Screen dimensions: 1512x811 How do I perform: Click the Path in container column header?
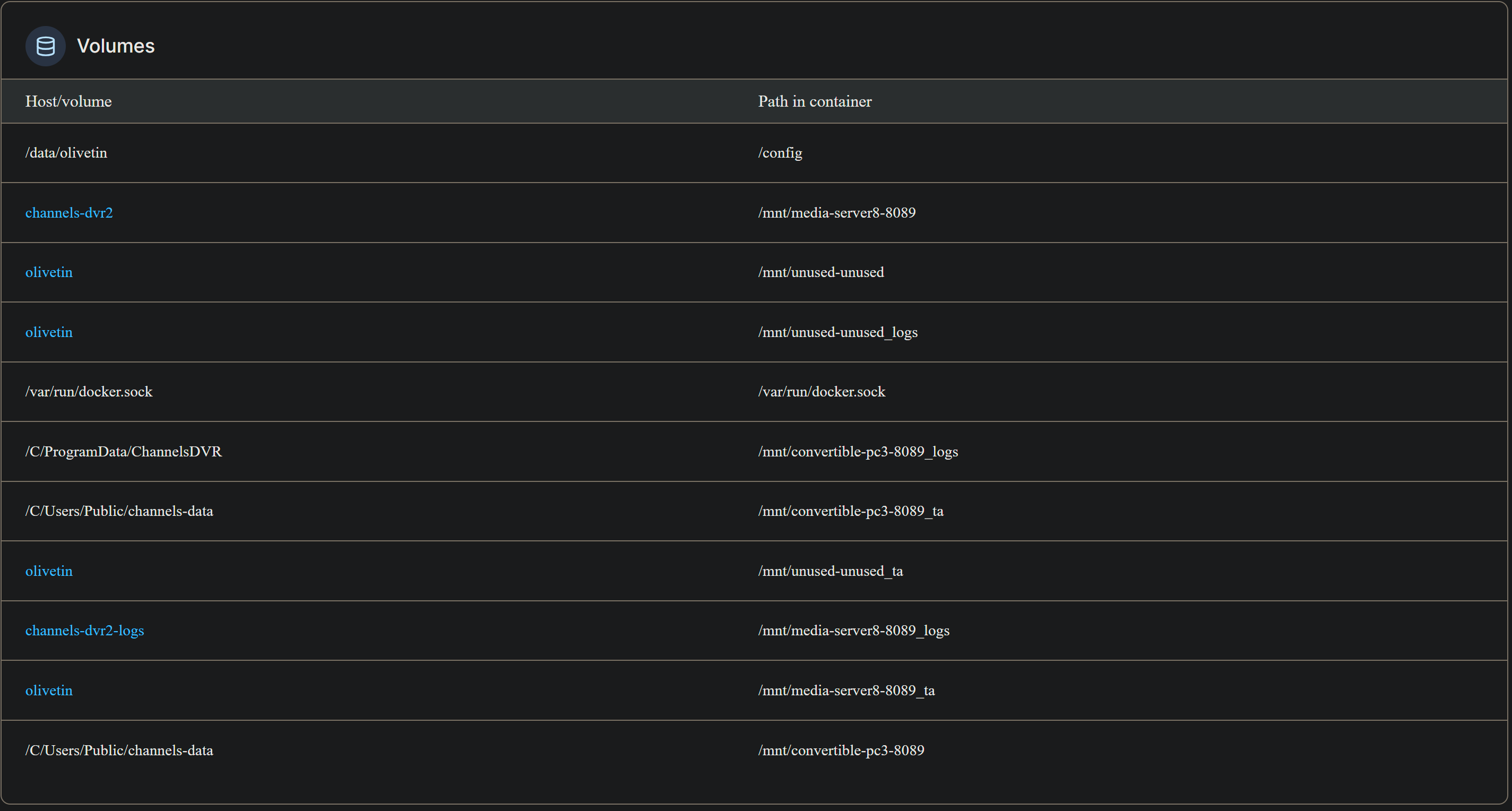(x=814, y=101)
